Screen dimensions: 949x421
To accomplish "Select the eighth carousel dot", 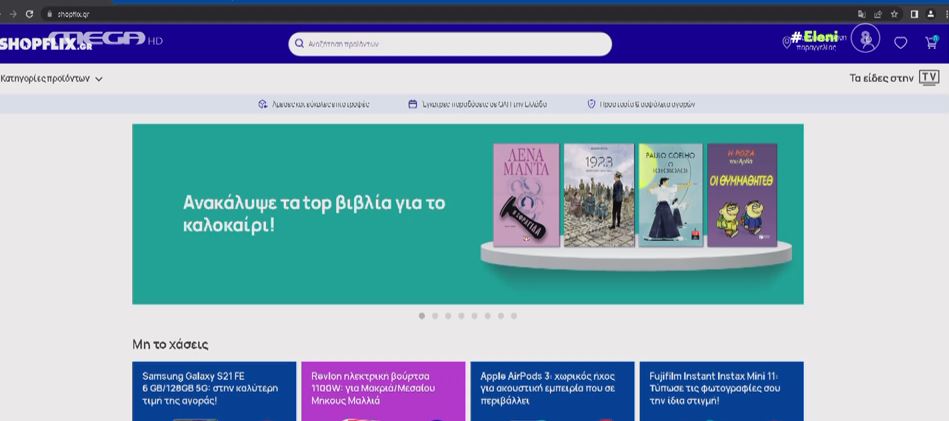I will pyautogui.click(x=514, y=316).
